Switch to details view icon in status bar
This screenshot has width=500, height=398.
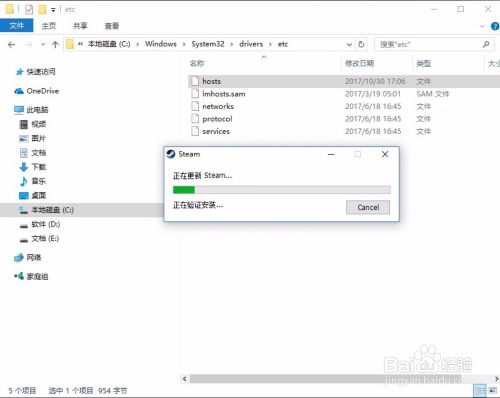point(480,391)
